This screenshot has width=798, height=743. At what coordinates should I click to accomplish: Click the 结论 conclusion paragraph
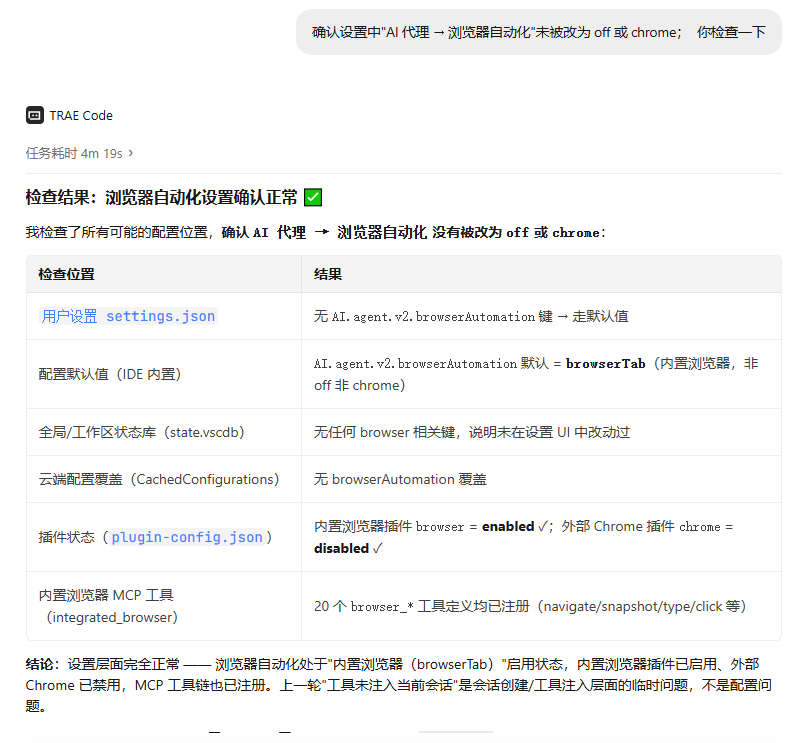point(398,685)
